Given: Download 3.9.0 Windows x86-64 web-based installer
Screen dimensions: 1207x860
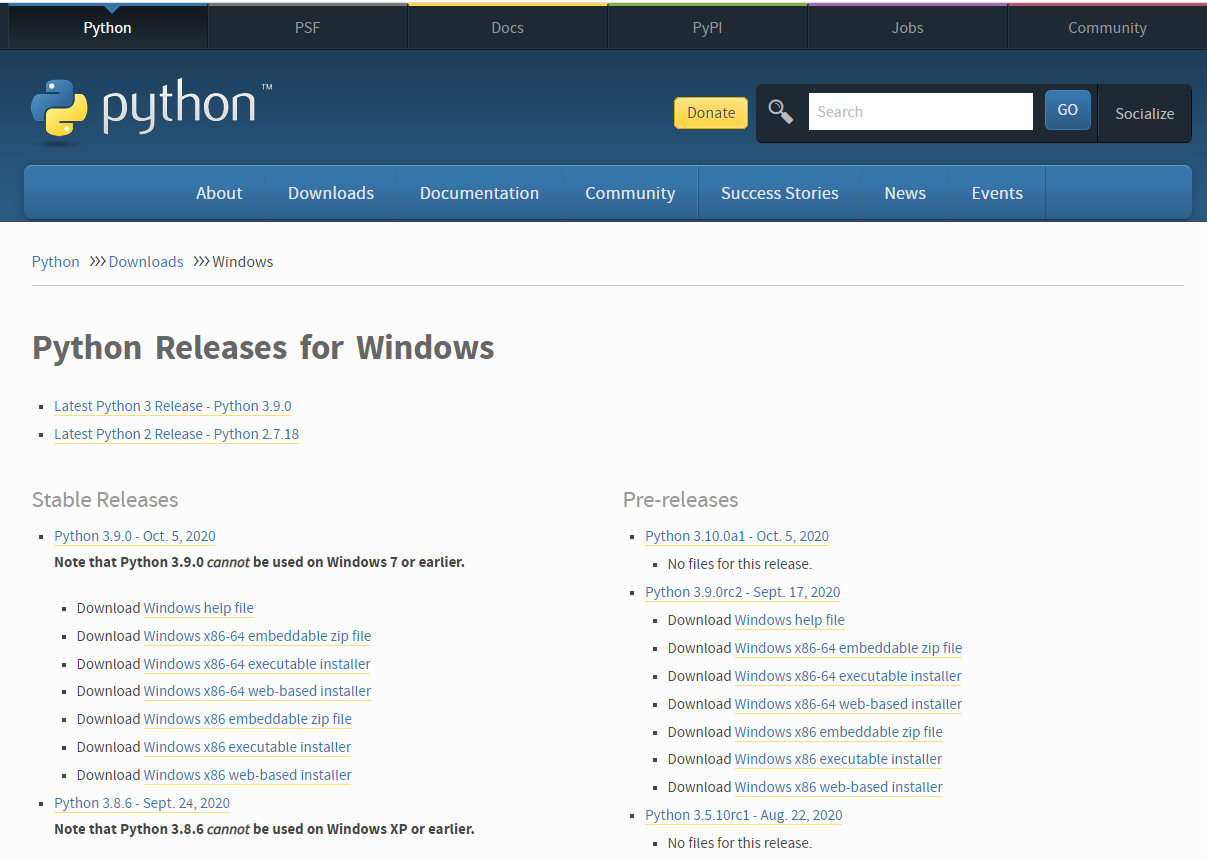Looking at the screenshot, I should point(257,691).
